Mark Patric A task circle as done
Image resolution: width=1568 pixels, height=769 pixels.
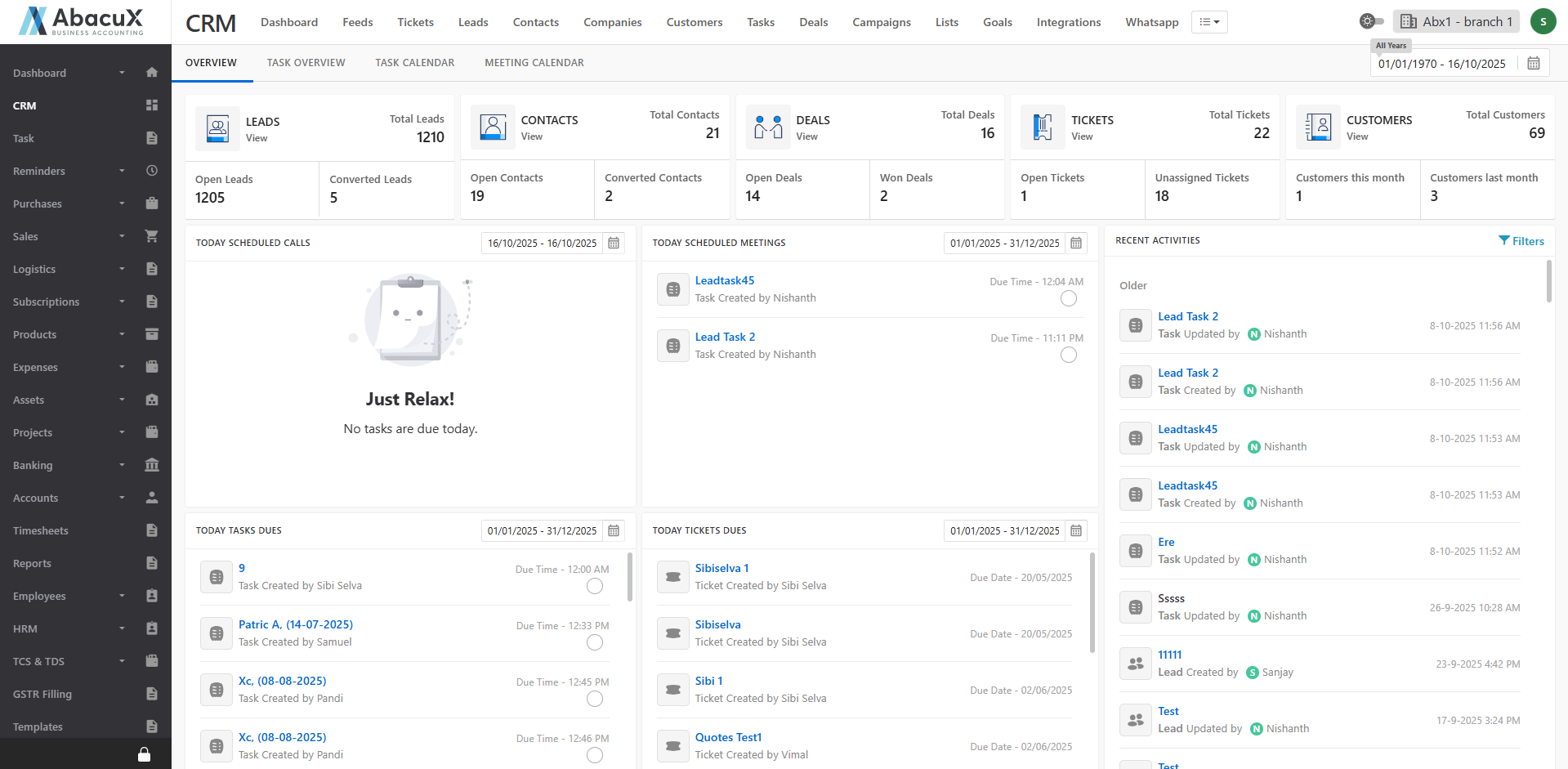pos(595,643)
